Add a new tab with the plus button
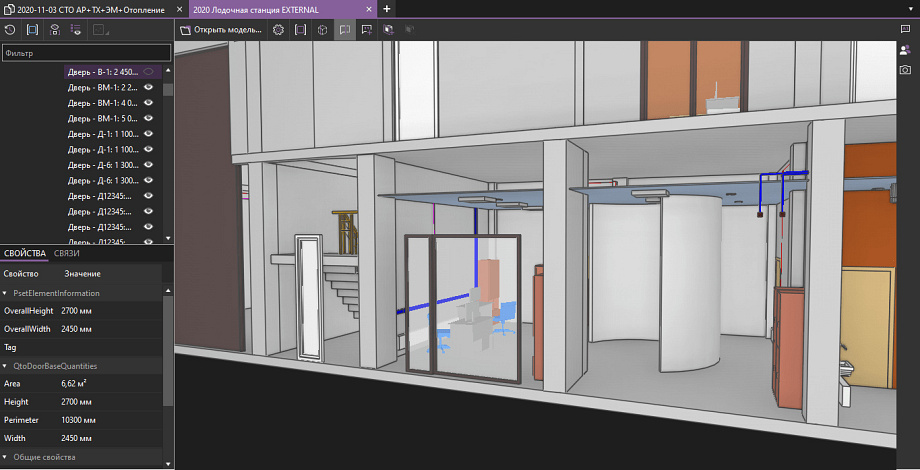 [388, 8]
